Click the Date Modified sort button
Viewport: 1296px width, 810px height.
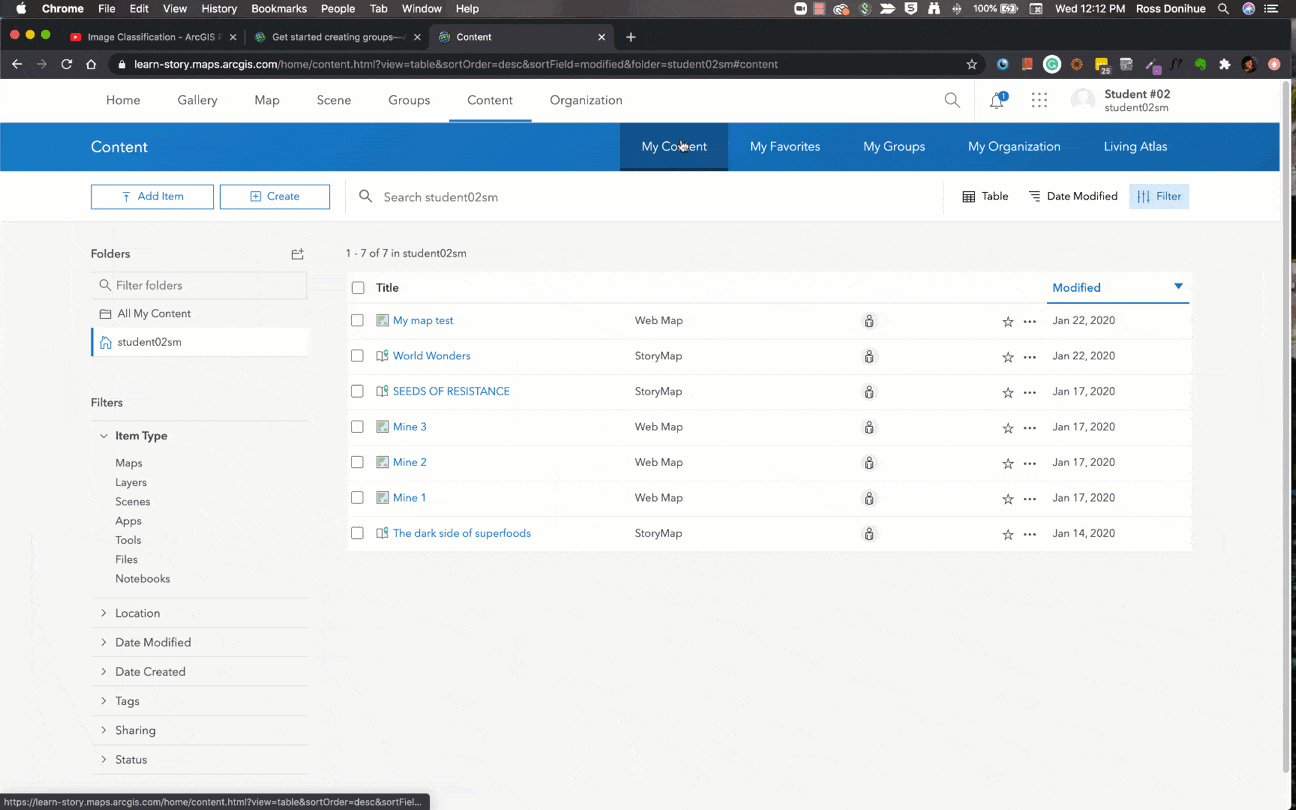pyautogui.click(x=1073, y=197)
